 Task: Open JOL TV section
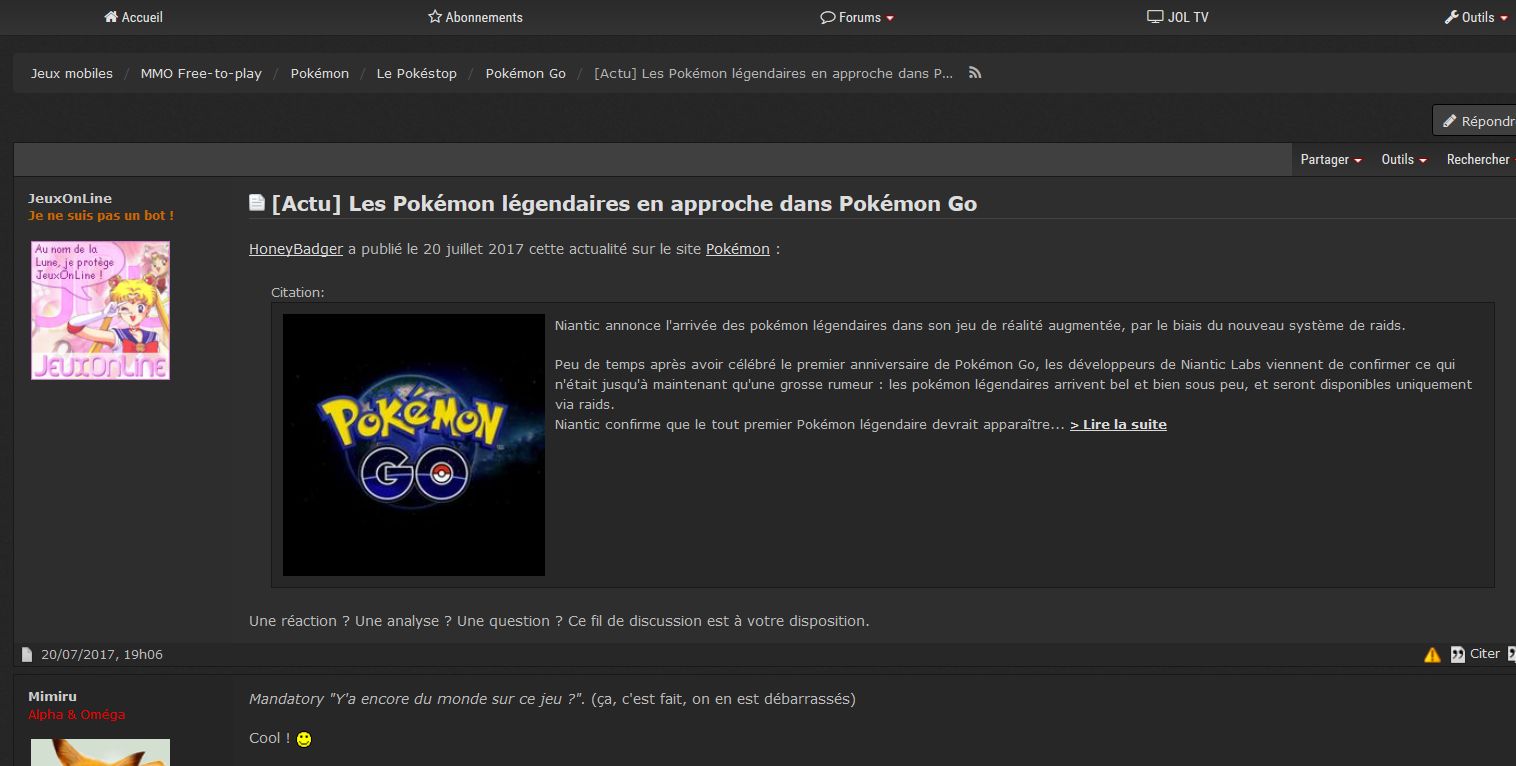(x=1178, y=17)
